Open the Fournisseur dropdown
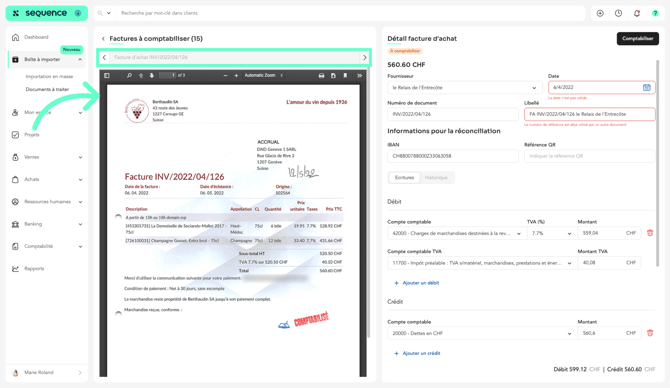This screenshot has width=670, height=388. 464,88
